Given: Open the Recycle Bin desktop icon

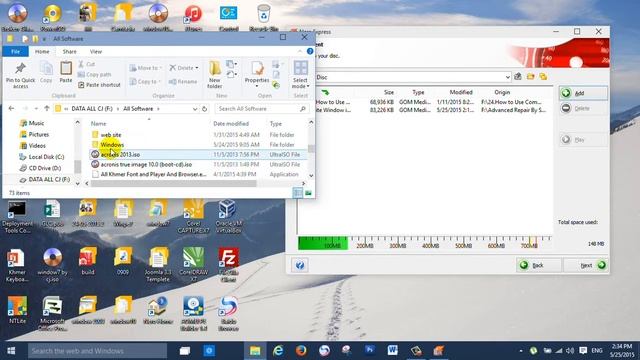Looking at the screenshot, I should (x=264, y=17).
